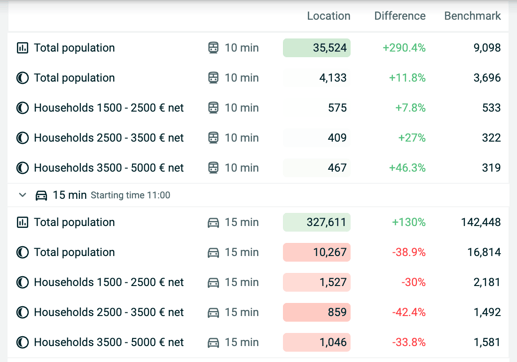Screen dimensions: 517x362
Task: Sort by the Location column header
Action: pos(329,16)
